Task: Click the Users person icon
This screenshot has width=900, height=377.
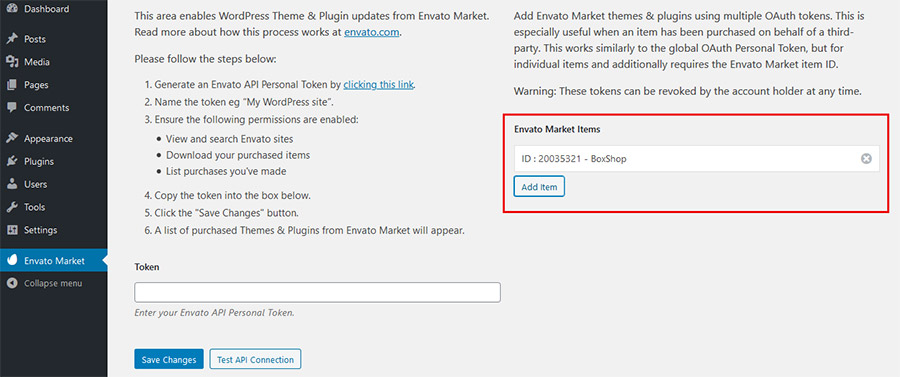Action: [x=12, y=184]
